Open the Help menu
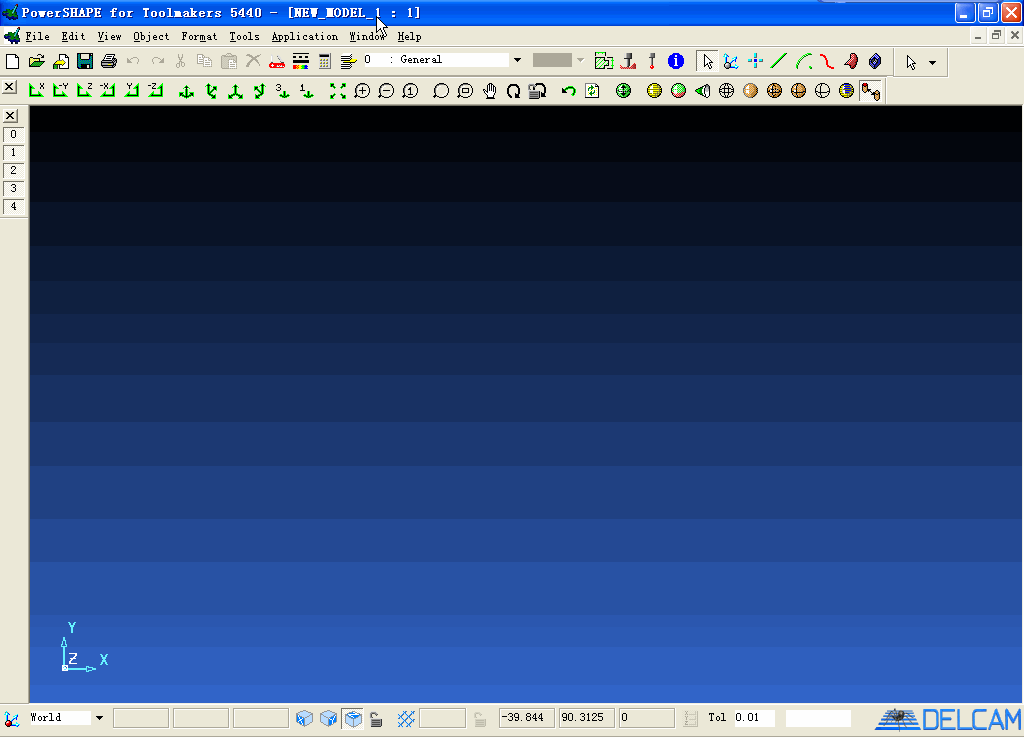Image resolution: width=1024 pixels, height=738 pixels. click(x=409, y=37)
